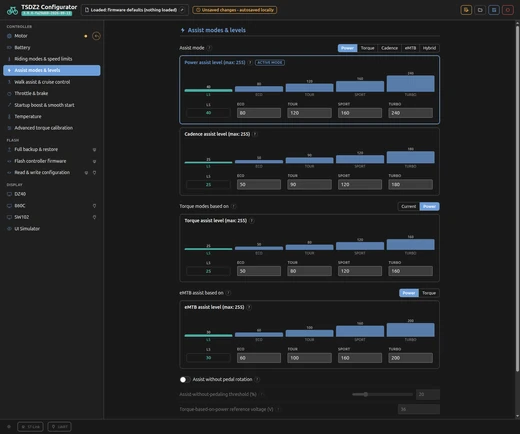Click the pin icon on the SW102 row
The image size is (520, 434).
(94, 217)
